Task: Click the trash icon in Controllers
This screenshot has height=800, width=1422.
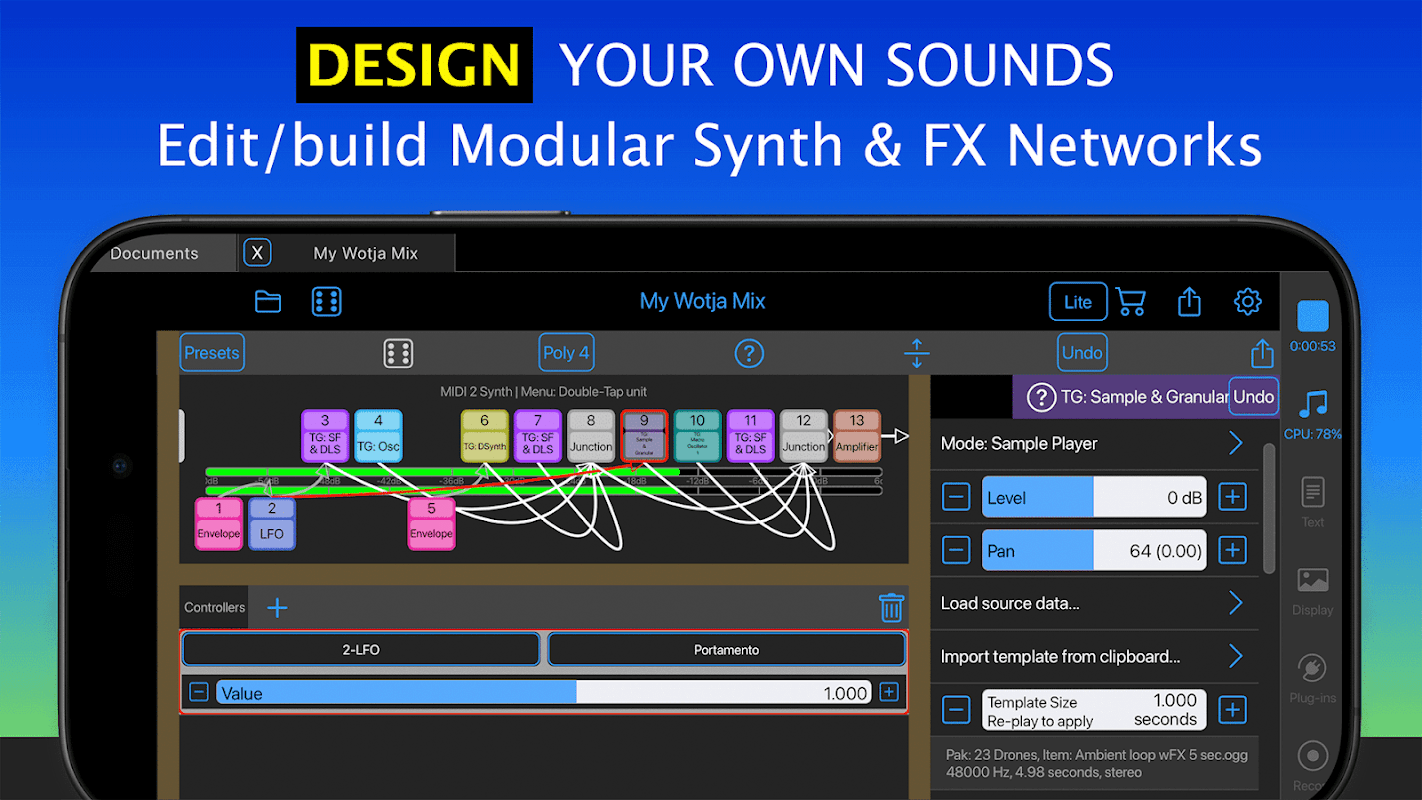Action: tap(891, 607)
